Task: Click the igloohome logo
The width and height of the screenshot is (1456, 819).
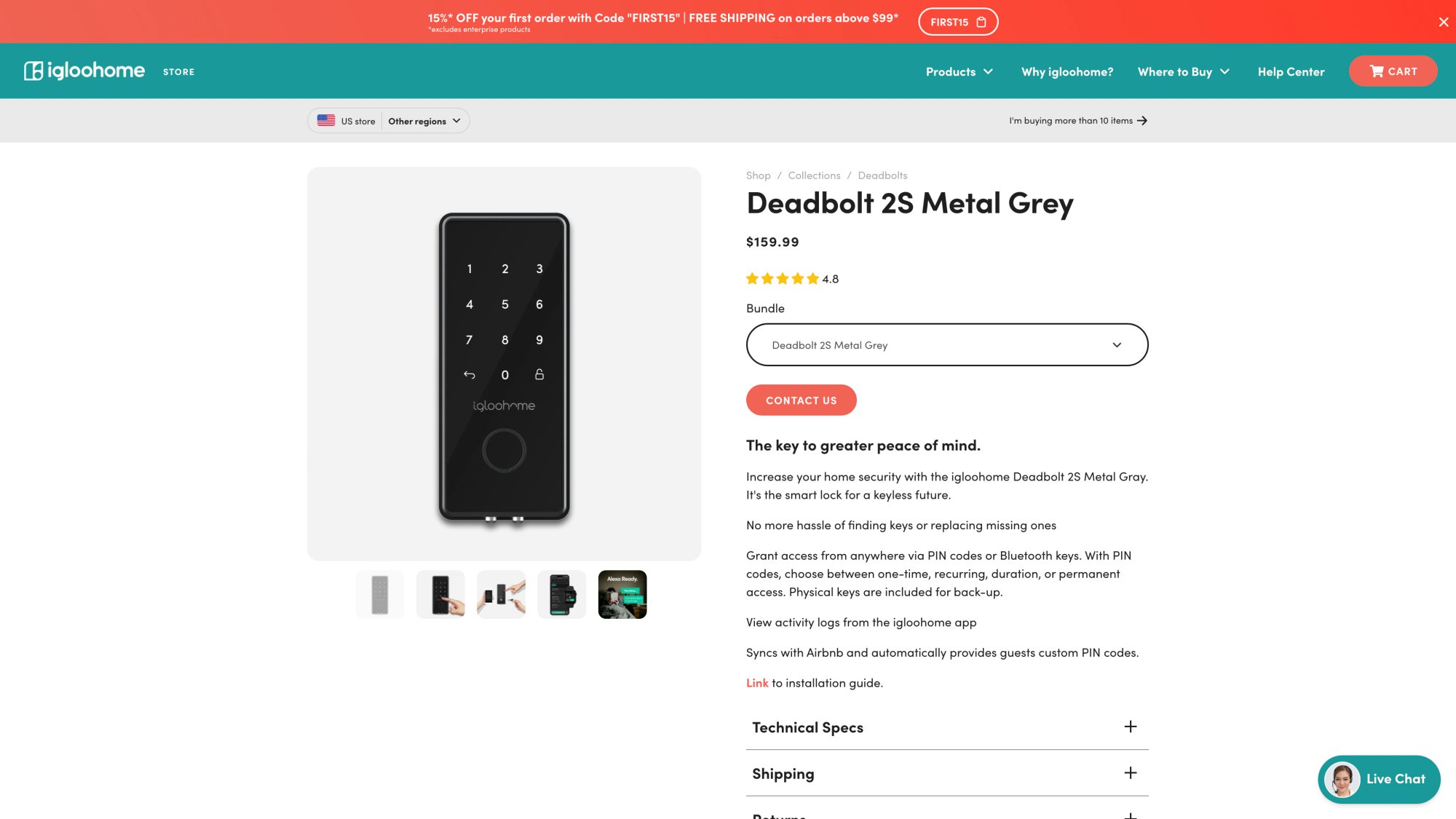Action: coord(84,70)
